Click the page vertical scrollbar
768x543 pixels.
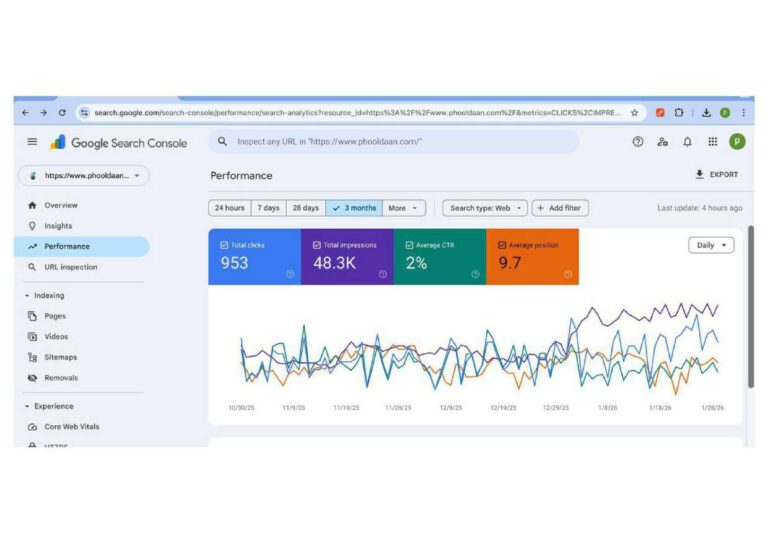[x=751, y=307]
